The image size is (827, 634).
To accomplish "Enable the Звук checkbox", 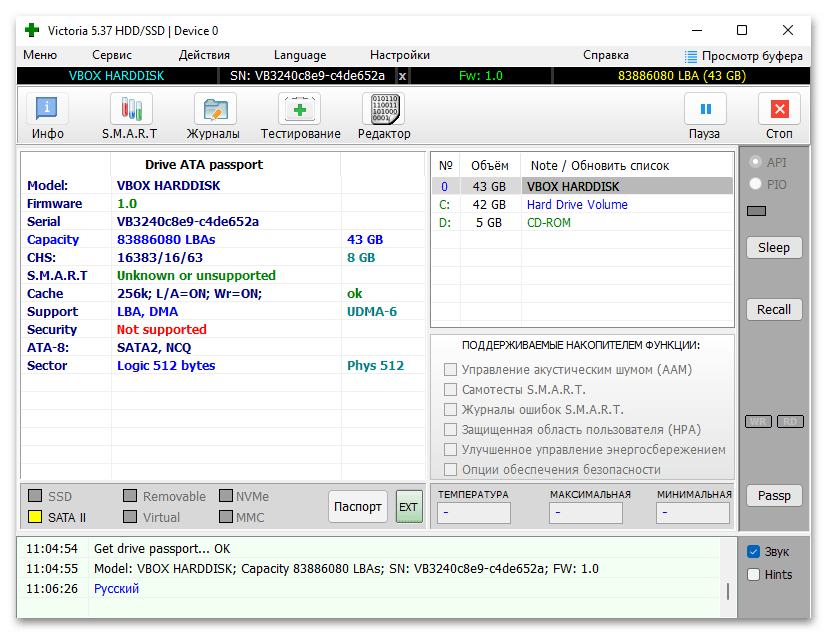I will pos(754,551).
